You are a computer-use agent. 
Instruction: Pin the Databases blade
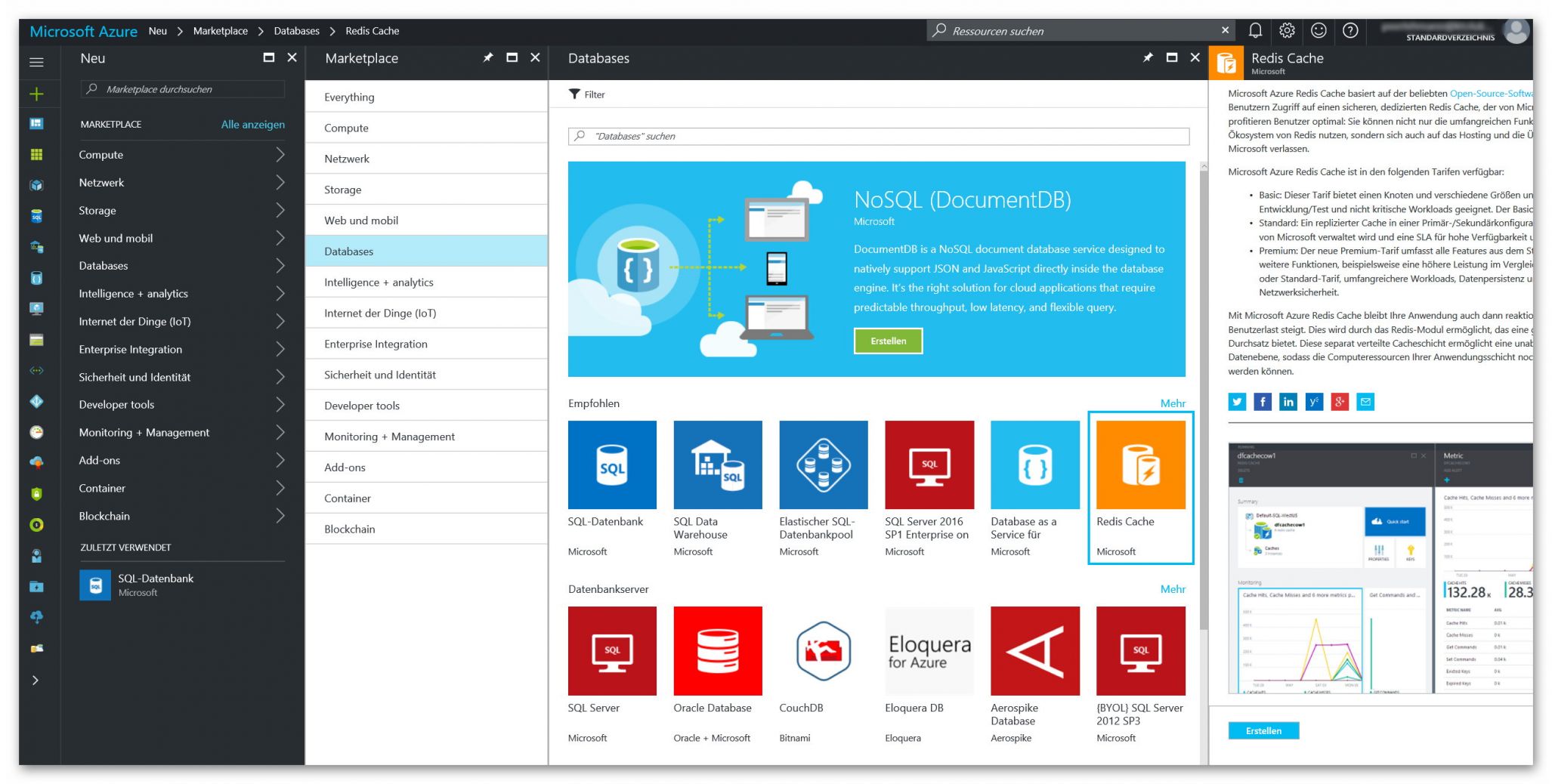(1148, 57)
